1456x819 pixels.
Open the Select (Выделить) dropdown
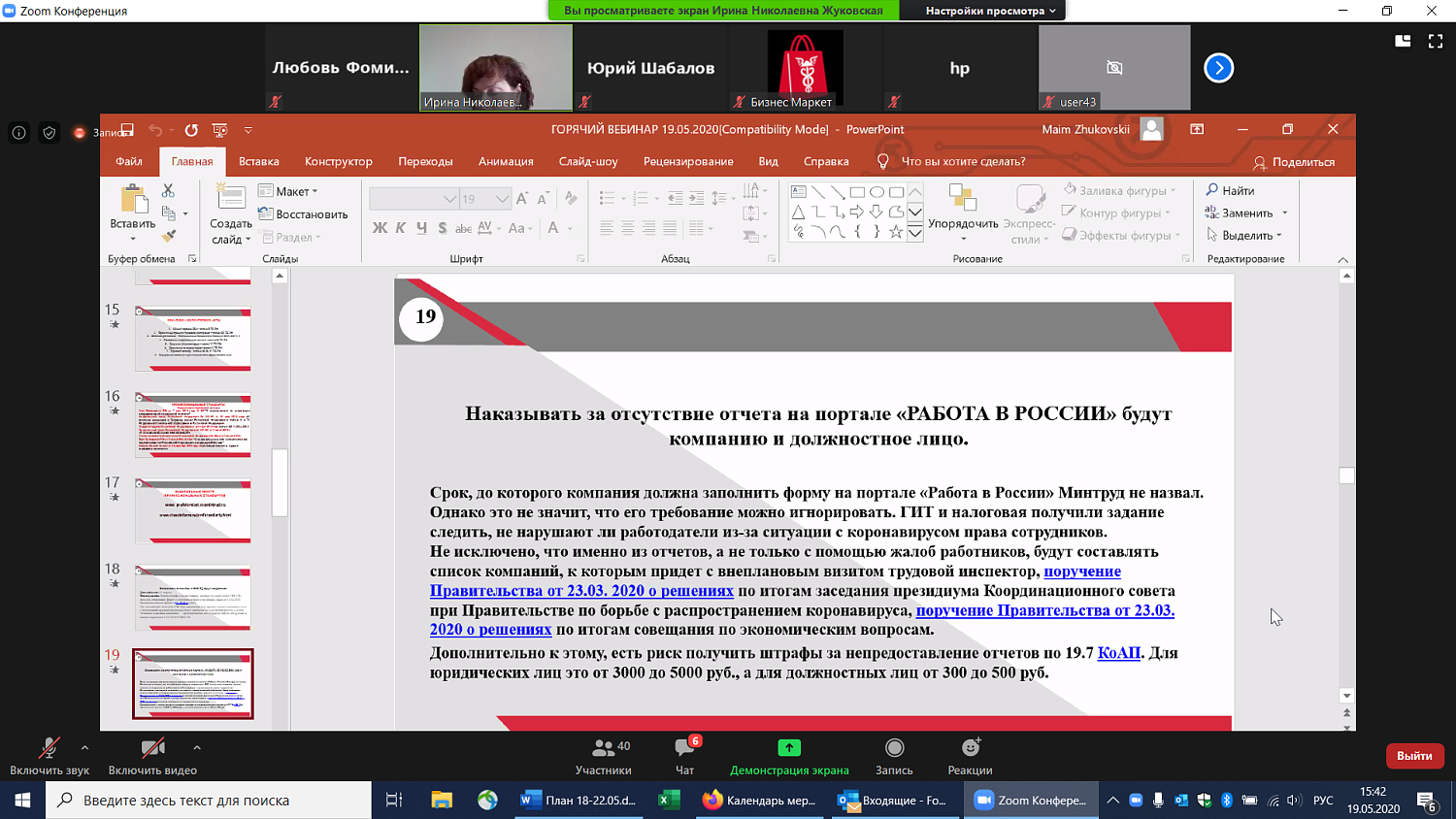1244,235
